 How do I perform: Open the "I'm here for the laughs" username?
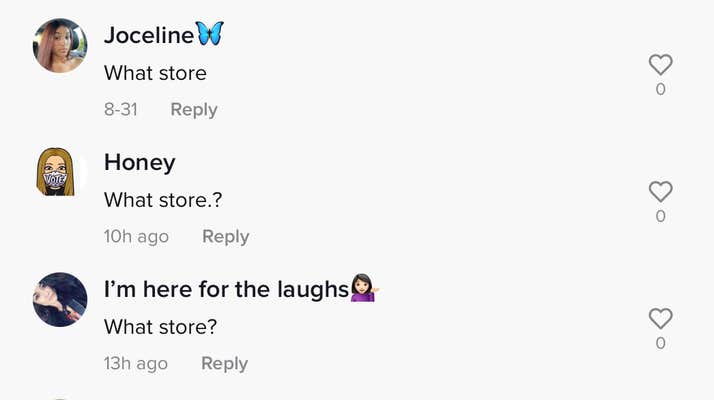pos(227,289)
